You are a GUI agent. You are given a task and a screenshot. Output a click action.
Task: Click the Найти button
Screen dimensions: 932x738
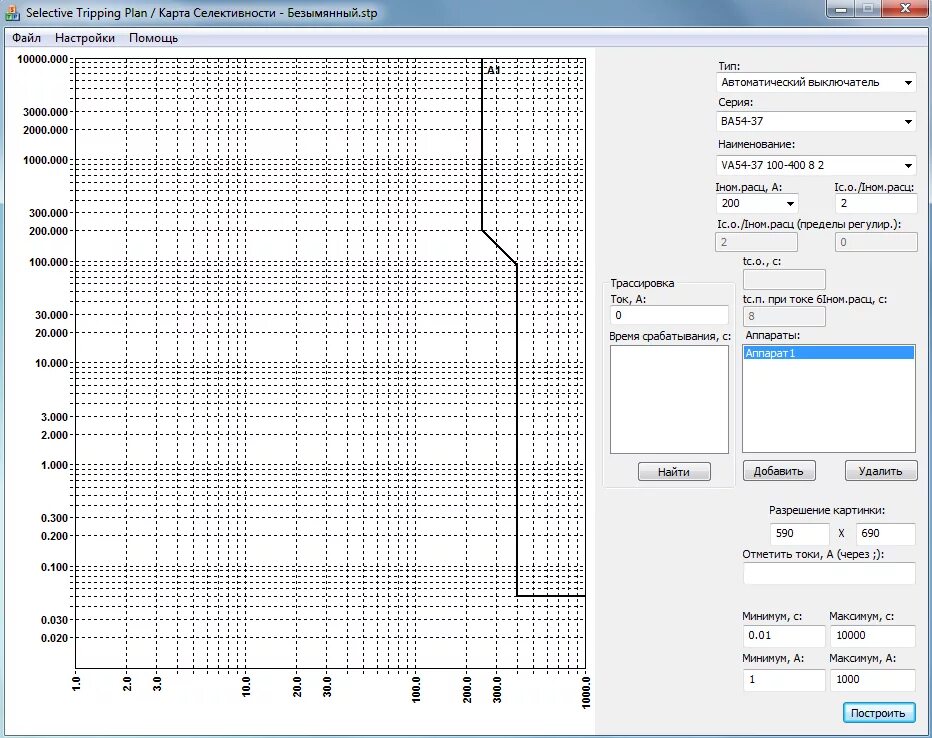pos(674,472)
